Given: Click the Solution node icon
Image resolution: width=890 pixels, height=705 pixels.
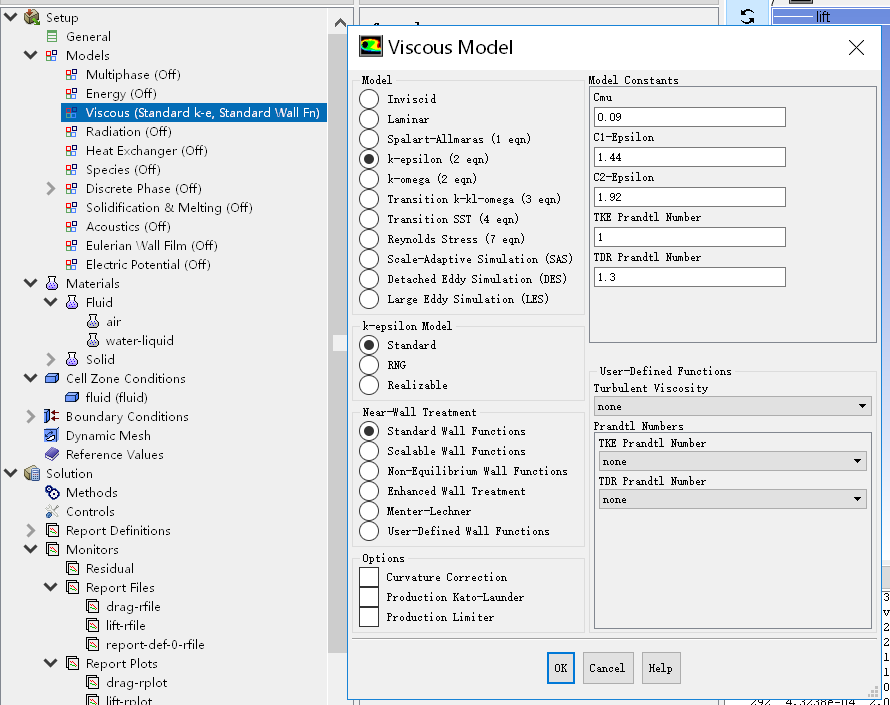Looking at the screenshot, I should (x=32, y=473).
